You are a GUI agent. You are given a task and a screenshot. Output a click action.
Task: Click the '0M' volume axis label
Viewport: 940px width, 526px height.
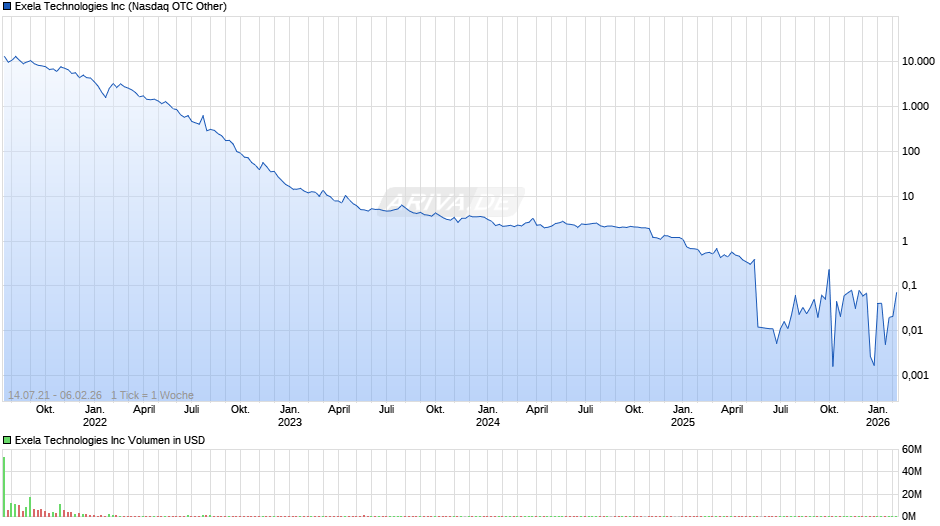pyautogui.click(x=909, y=516)
